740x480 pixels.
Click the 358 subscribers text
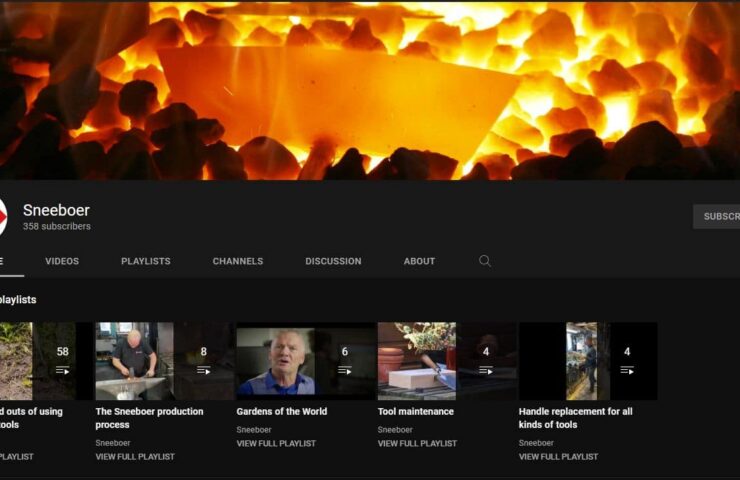pos(57,227)
